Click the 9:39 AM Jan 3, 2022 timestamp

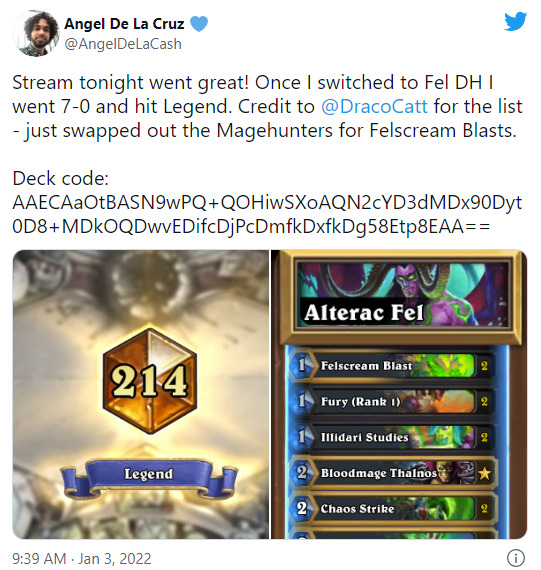[82, 558]
